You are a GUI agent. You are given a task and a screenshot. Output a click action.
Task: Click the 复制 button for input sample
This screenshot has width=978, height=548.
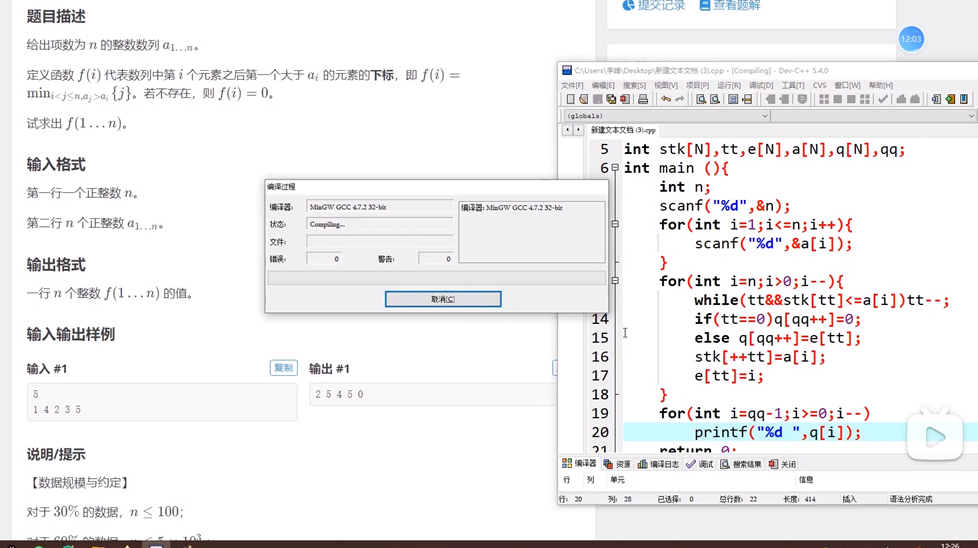[283, 368]
